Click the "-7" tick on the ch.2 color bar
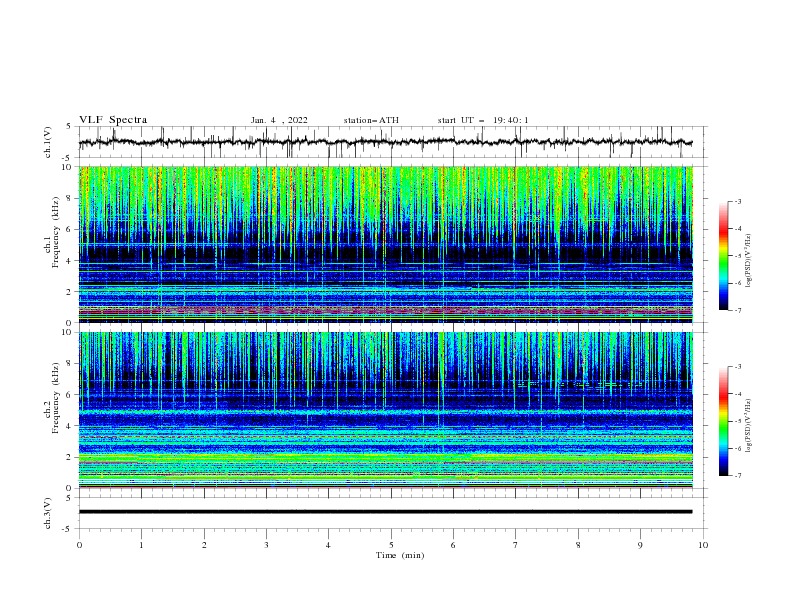Screen dimensions: 792x612 tap(737, 476)
